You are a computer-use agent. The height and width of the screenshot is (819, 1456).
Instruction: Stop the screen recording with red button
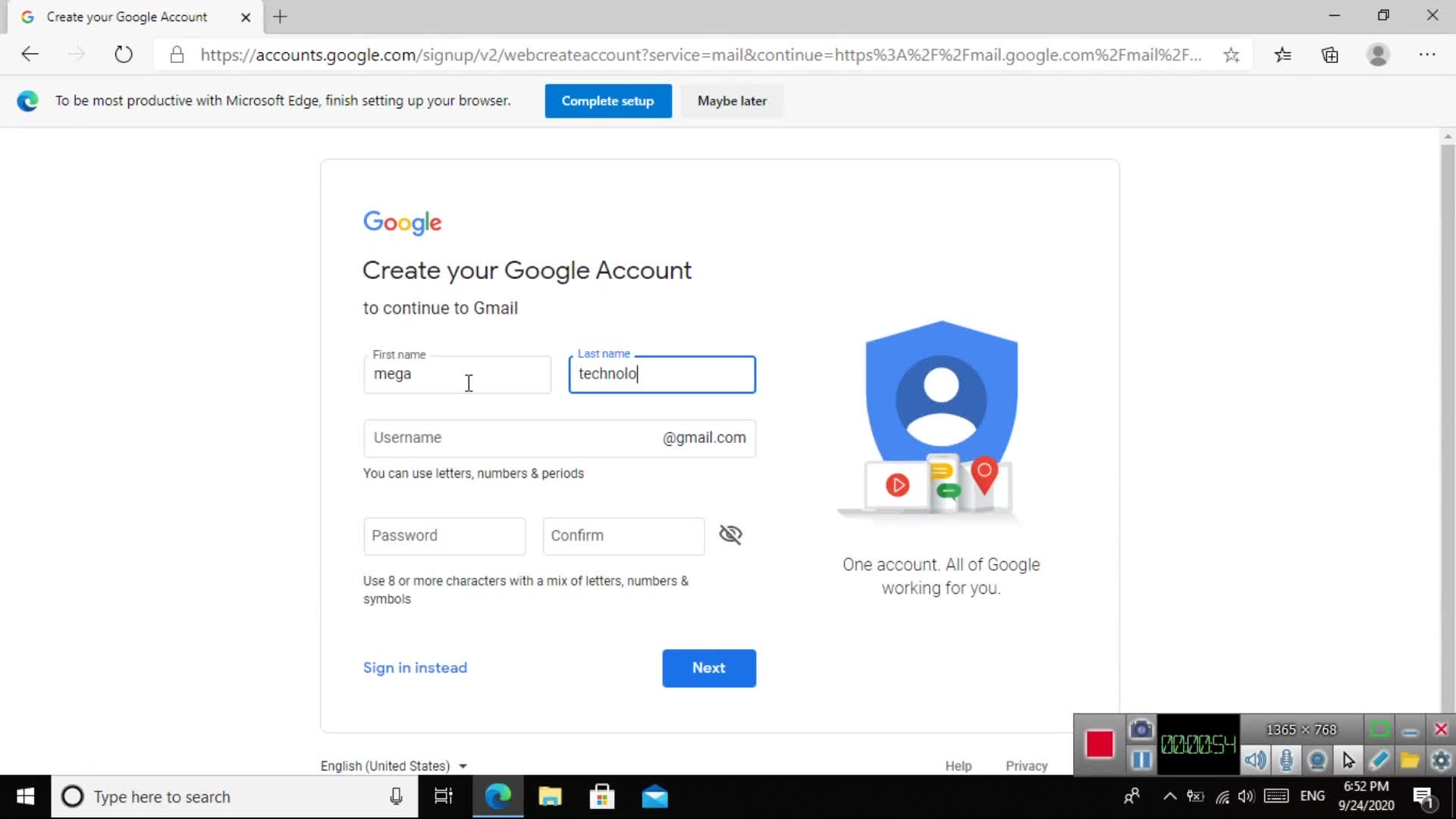1099,744
